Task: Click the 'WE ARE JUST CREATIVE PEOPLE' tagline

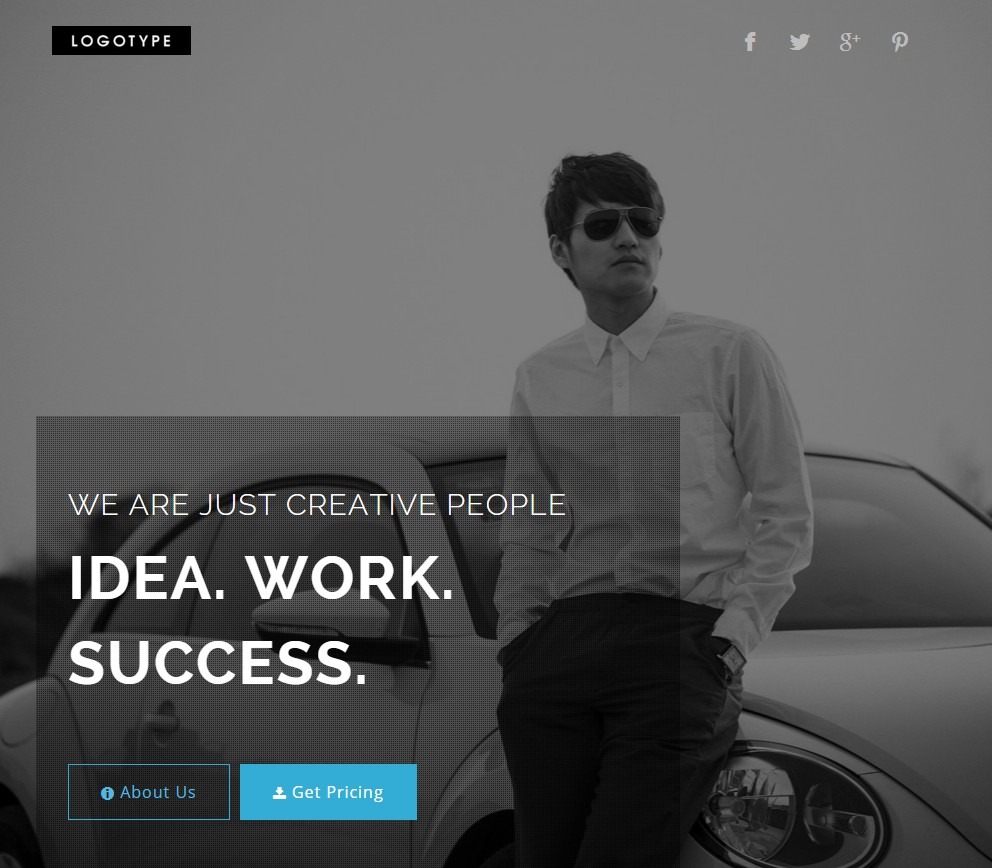Action: point(317,505)
